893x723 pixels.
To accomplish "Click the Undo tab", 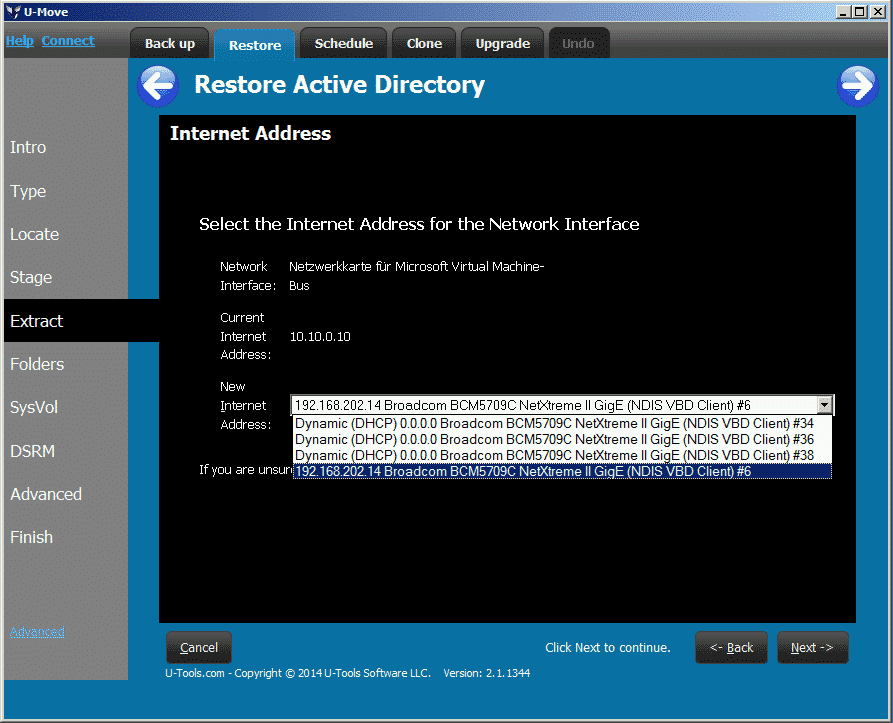I will (x=578, y=43).
